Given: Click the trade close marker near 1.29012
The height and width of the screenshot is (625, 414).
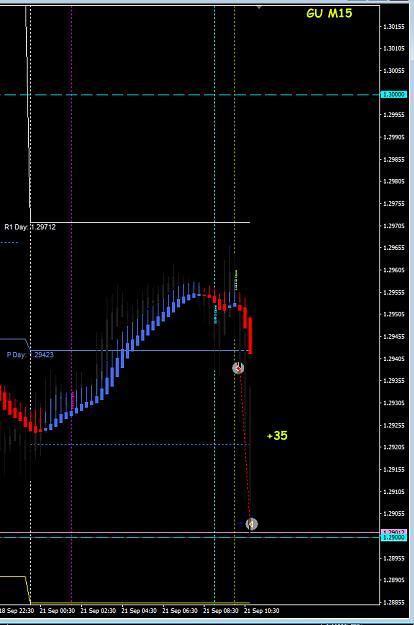Looking at the screenshot, I should 251,524.
